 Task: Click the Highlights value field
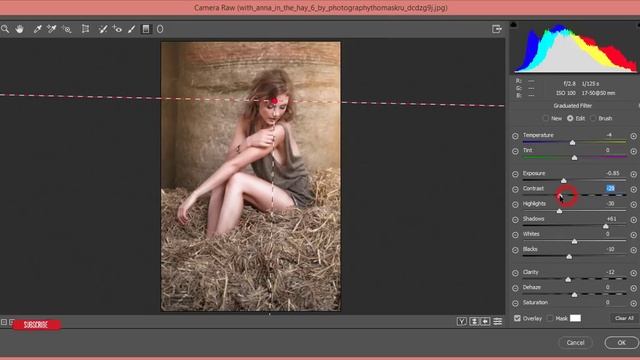(611, 203)
